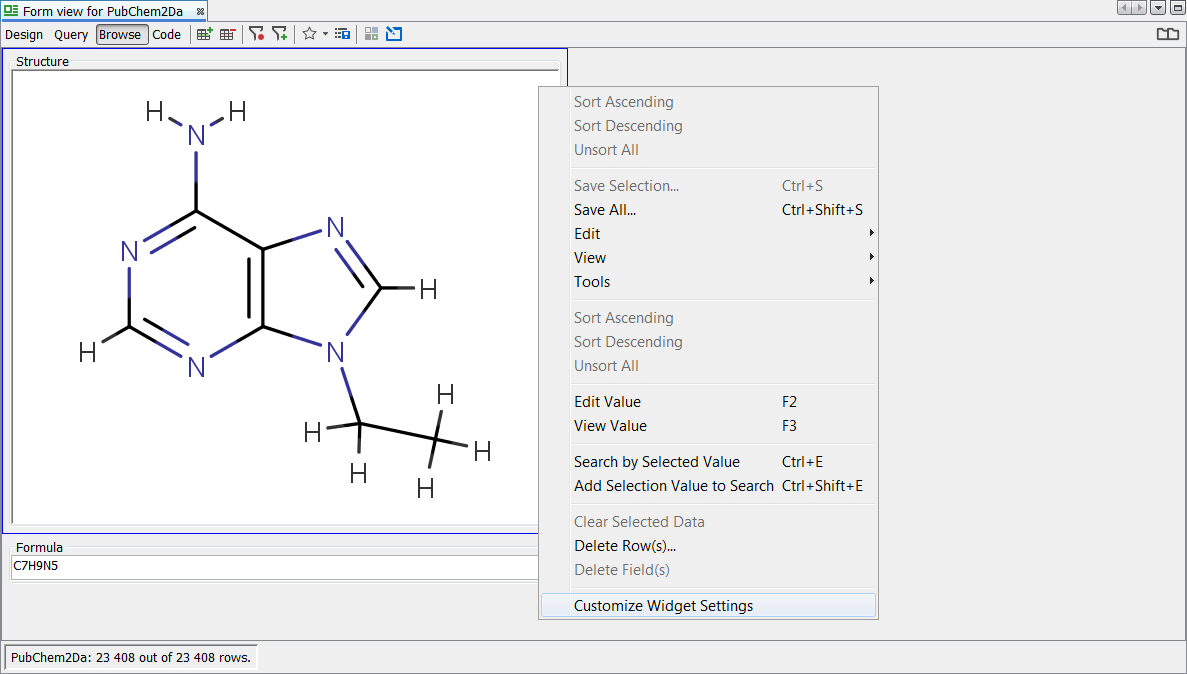Viewport: 1187px width, 674px height.
Task: Toggle the Browse mode button
Action: point(120,34)
